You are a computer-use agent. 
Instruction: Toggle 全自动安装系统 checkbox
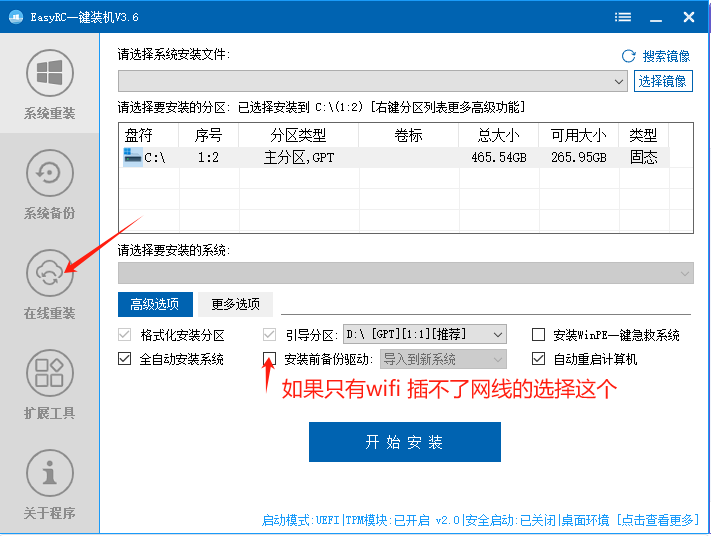124,359
